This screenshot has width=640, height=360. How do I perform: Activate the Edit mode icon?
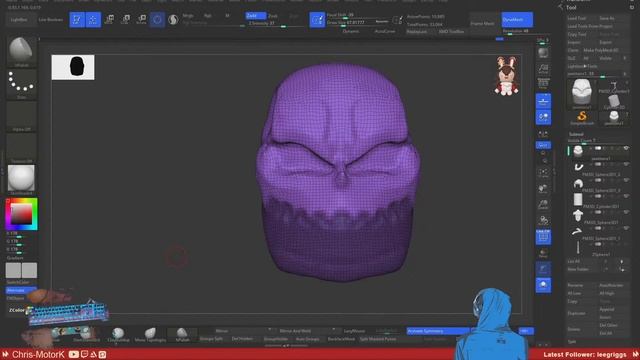(77, 20)
